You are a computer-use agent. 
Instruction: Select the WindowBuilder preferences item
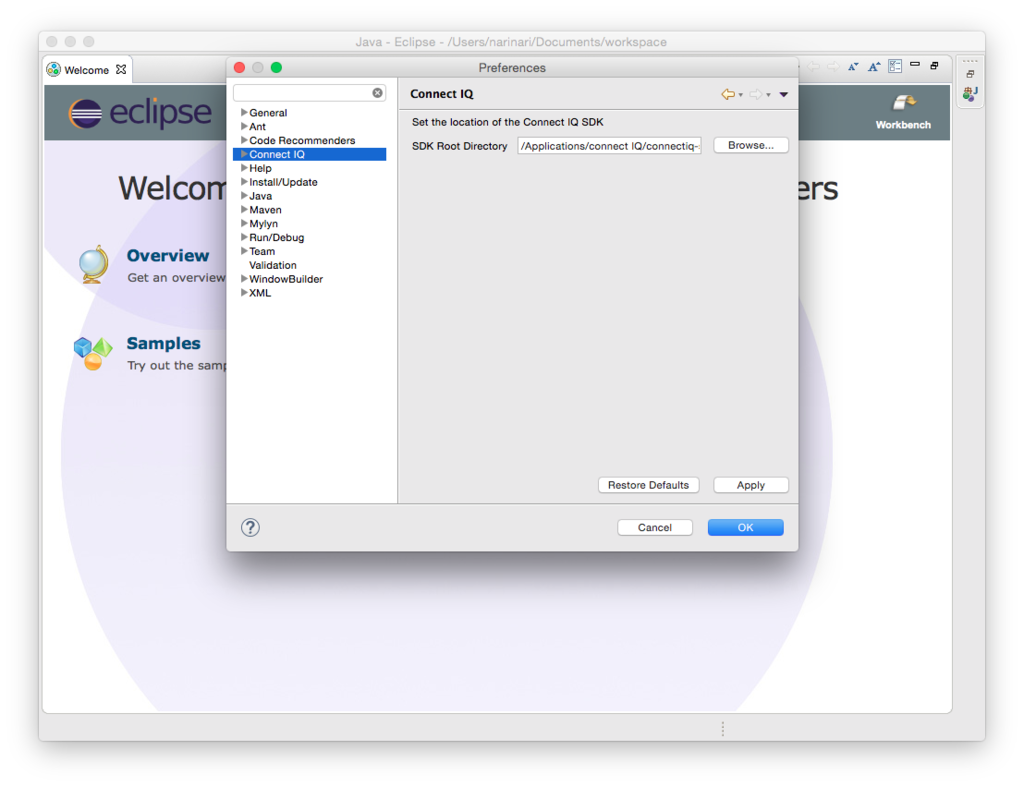point(286,279)
